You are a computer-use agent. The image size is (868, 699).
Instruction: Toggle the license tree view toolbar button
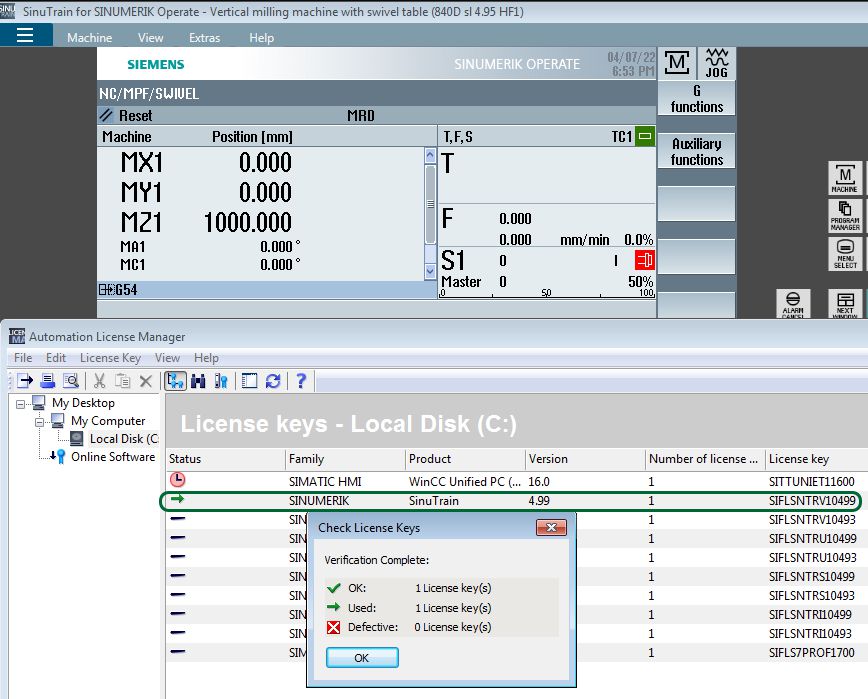[175, 381]
